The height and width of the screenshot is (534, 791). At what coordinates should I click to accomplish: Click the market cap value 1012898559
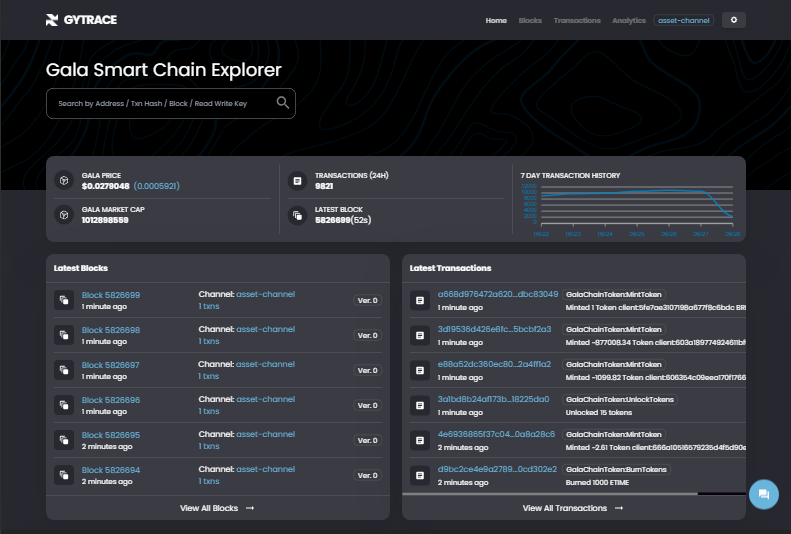tap(105, 220)
